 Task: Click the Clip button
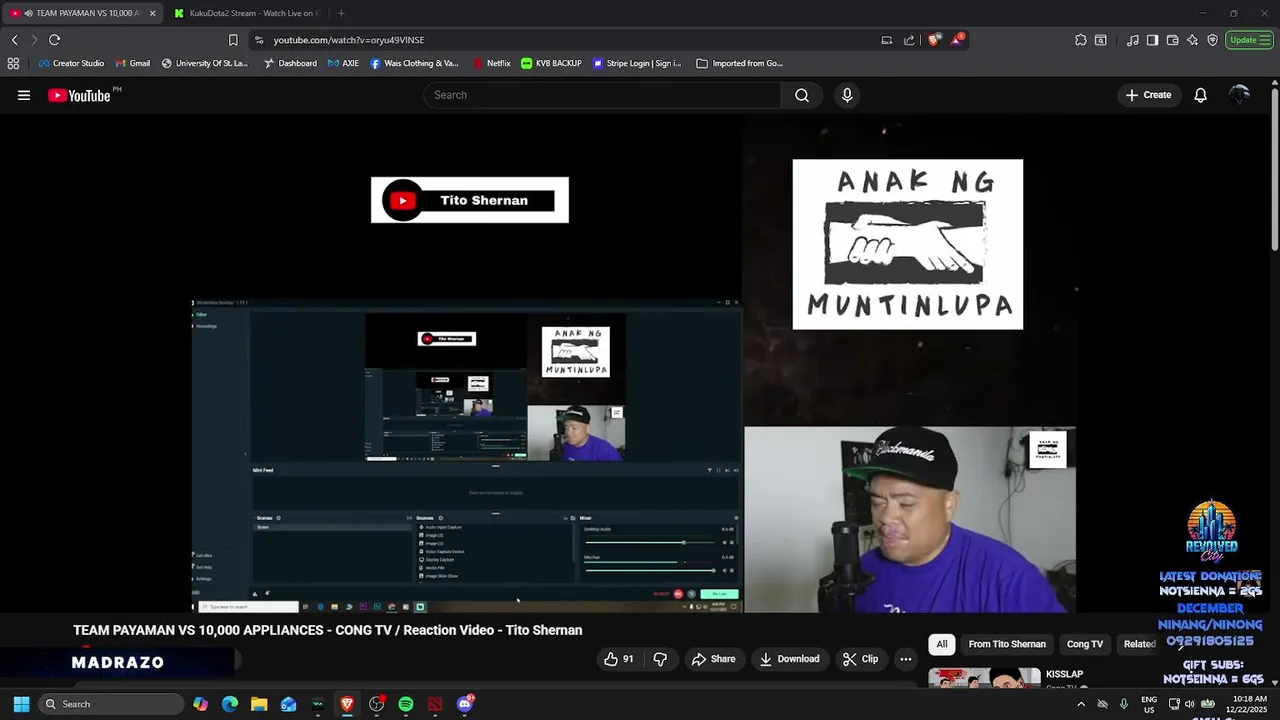pos(860,659)
